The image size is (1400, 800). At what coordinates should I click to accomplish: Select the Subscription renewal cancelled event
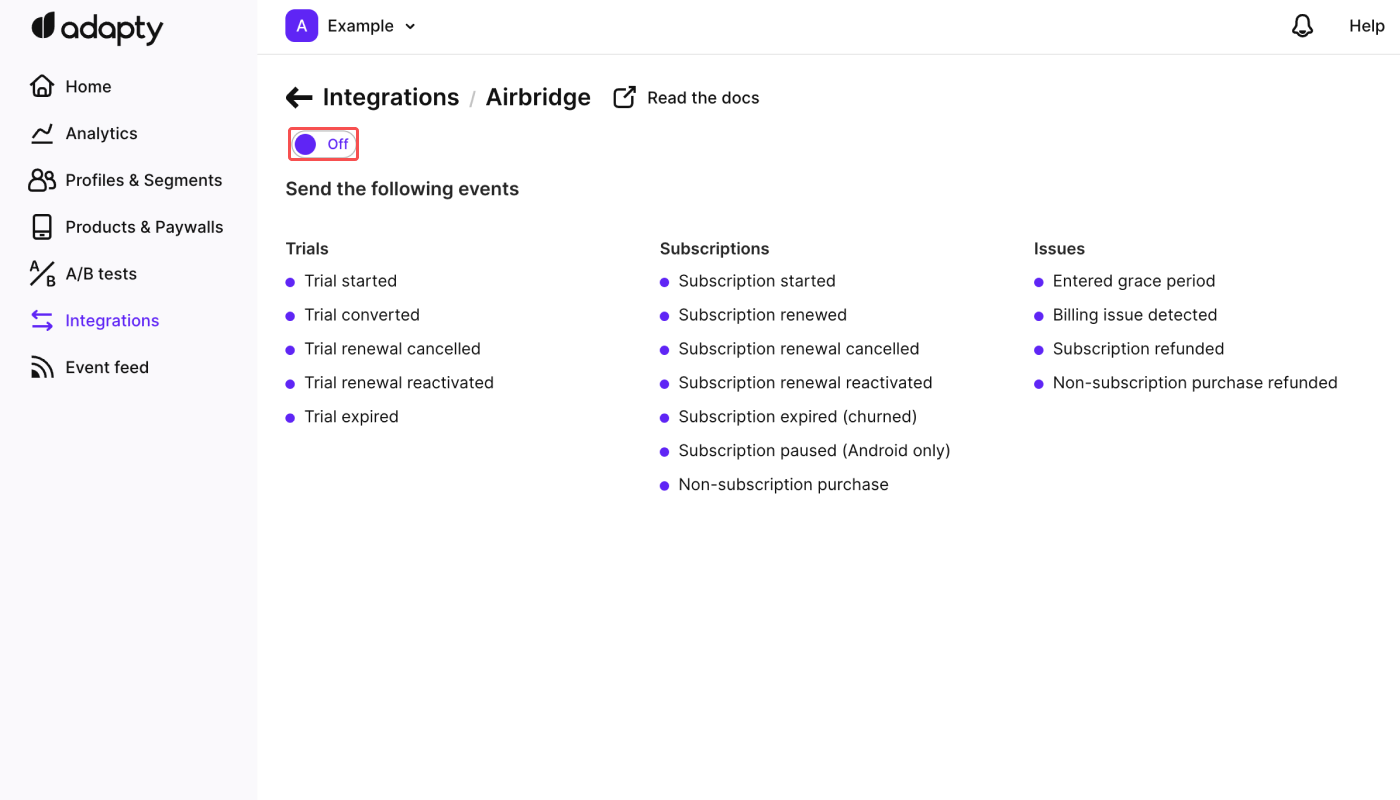[799, 349]
